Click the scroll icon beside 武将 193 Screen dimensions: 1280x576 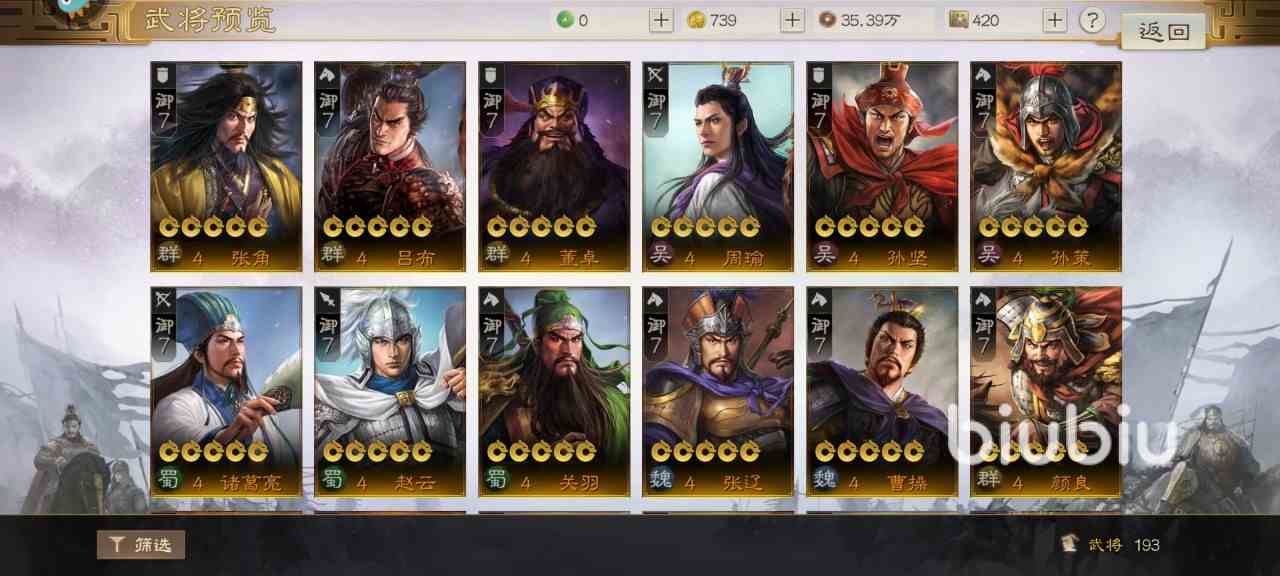(x=1070, y=544)
